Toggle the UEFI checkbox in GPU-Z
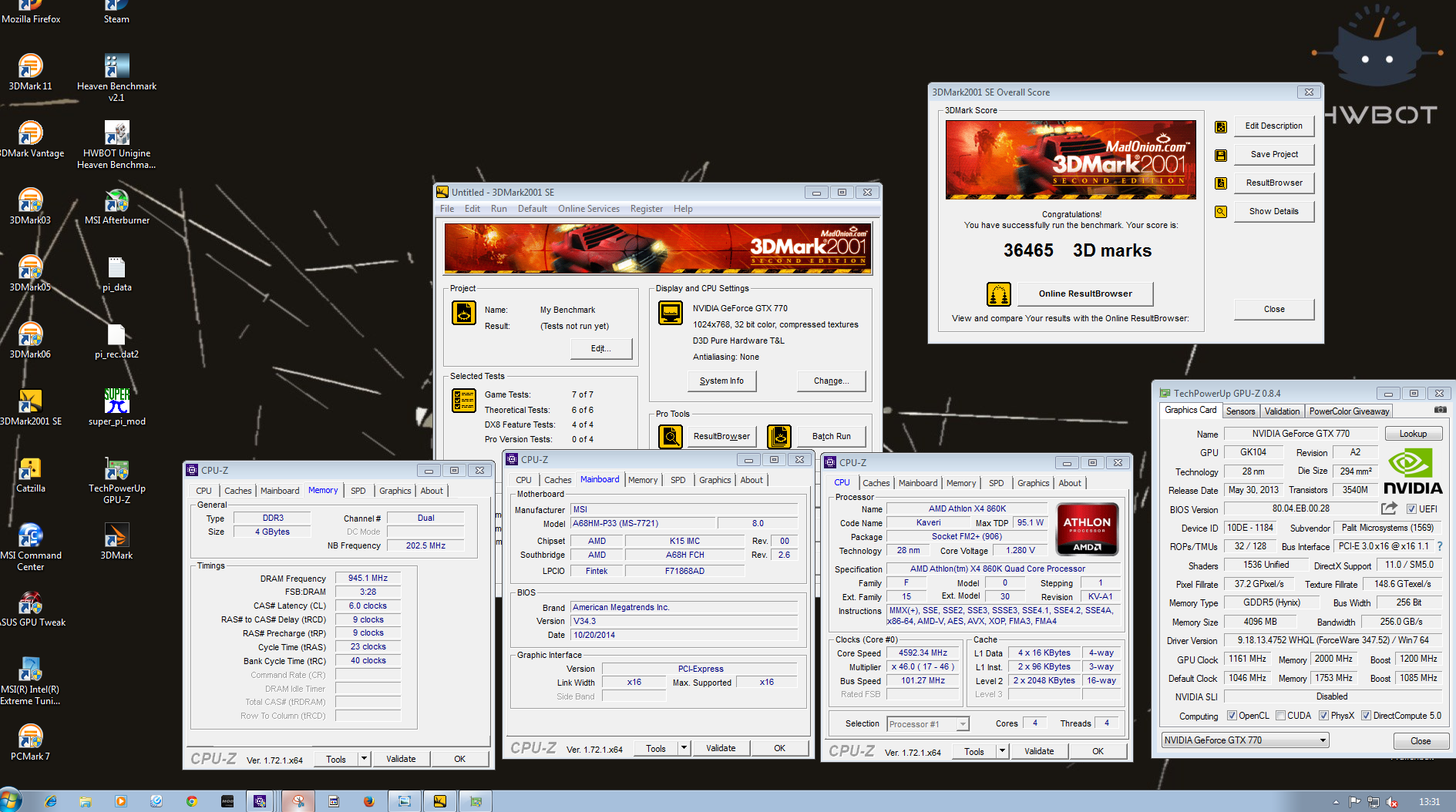 coord(1411,509)
